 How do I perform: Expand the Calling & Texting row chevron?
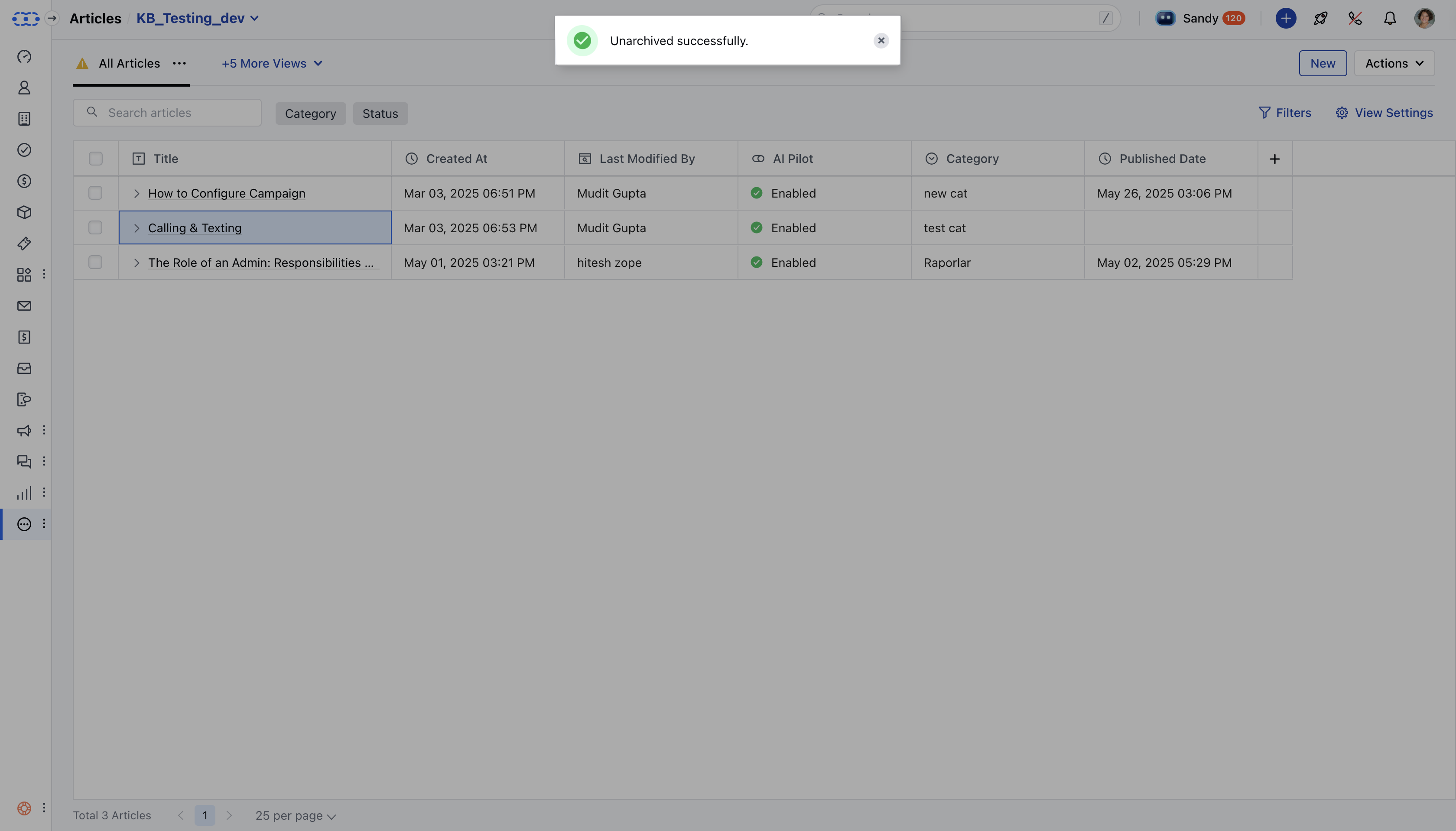136,228
